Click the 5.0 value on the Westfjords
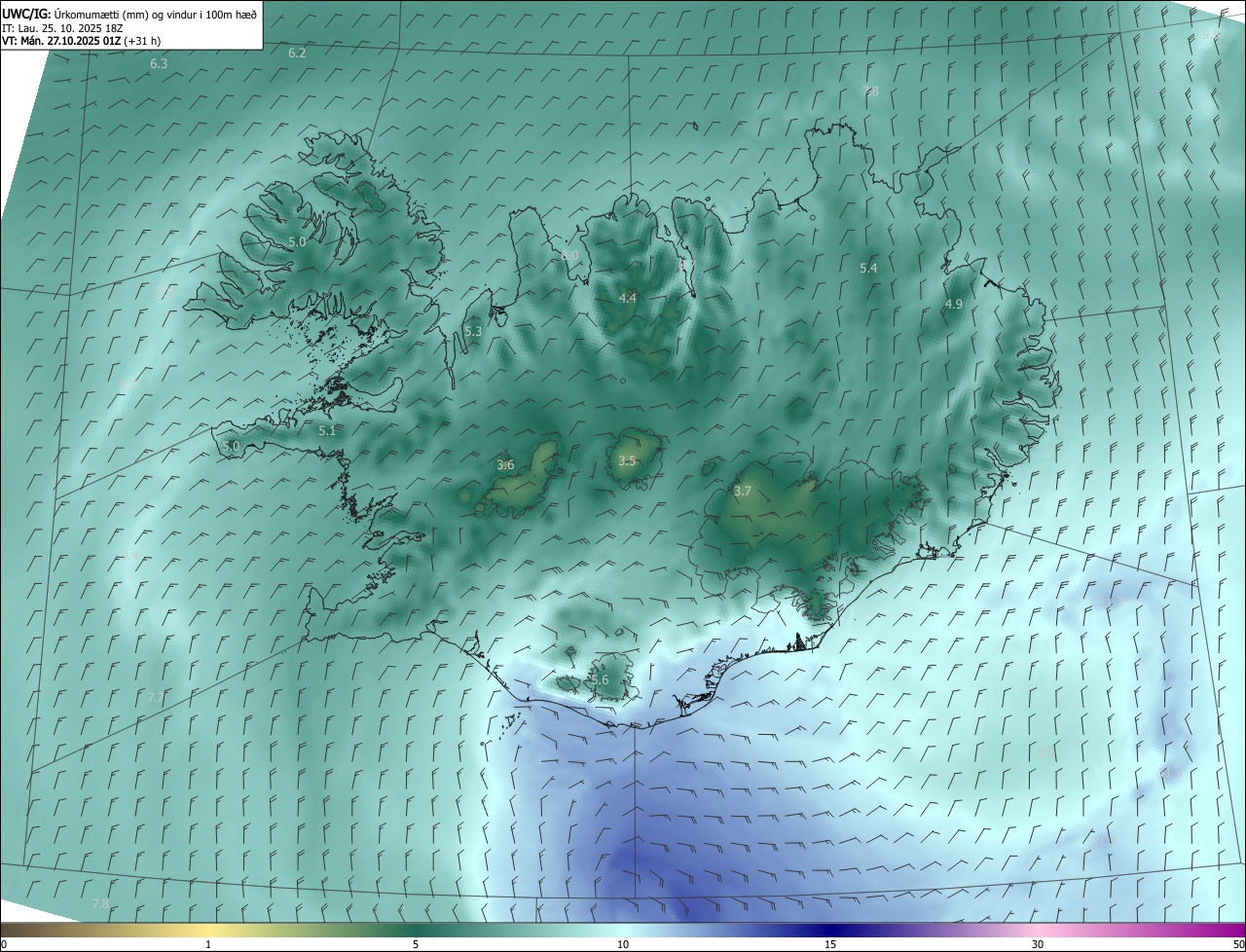 point(297,241)
